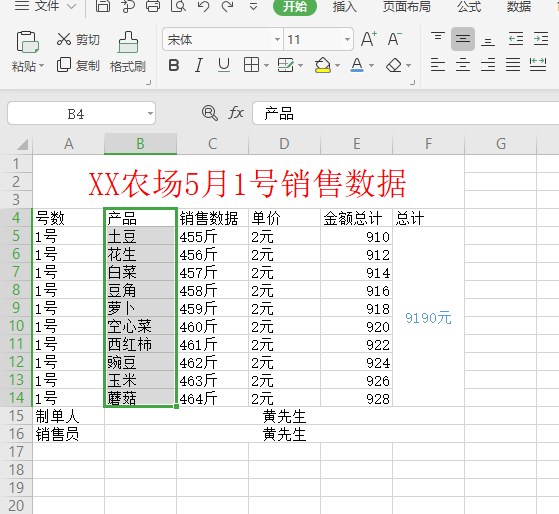The image size is (559, 514).
Task: Click the Format Painter (格式刷) brush
Action: pyautogui.click(x=128, y=52)
